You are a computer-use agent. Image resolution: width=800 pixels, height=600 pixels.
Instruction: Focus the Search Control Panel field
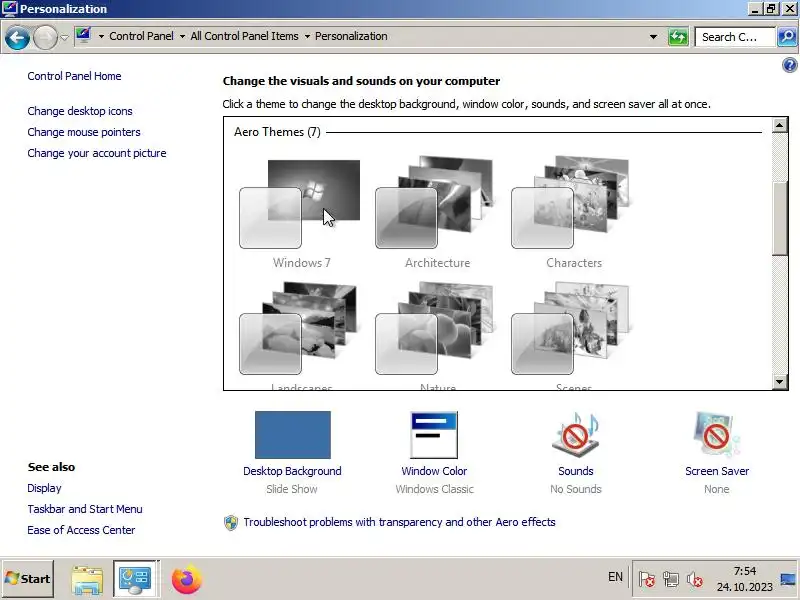[735, 37]
